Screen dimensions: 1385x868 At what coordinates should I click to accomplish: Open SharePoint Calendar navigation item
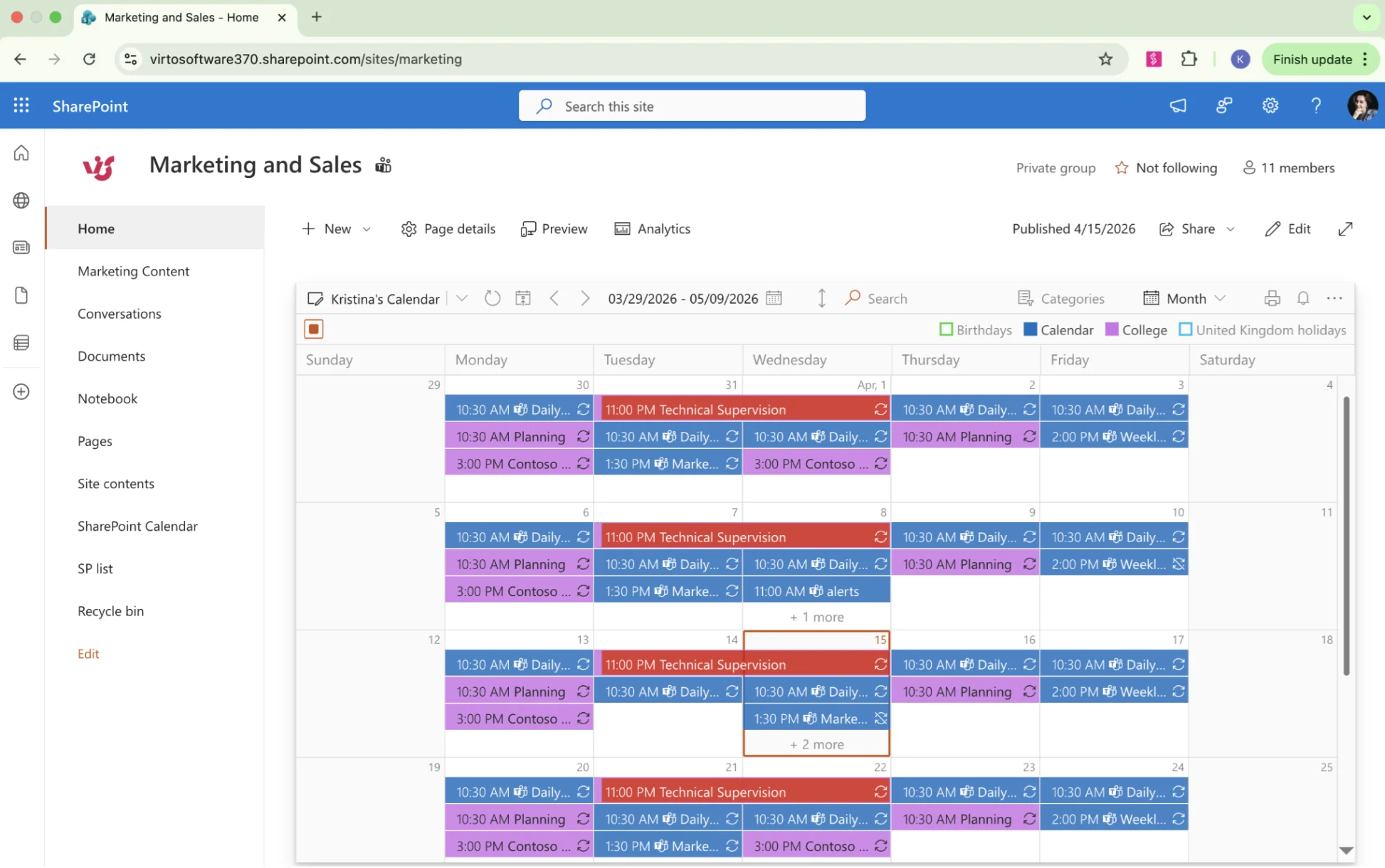137,526
